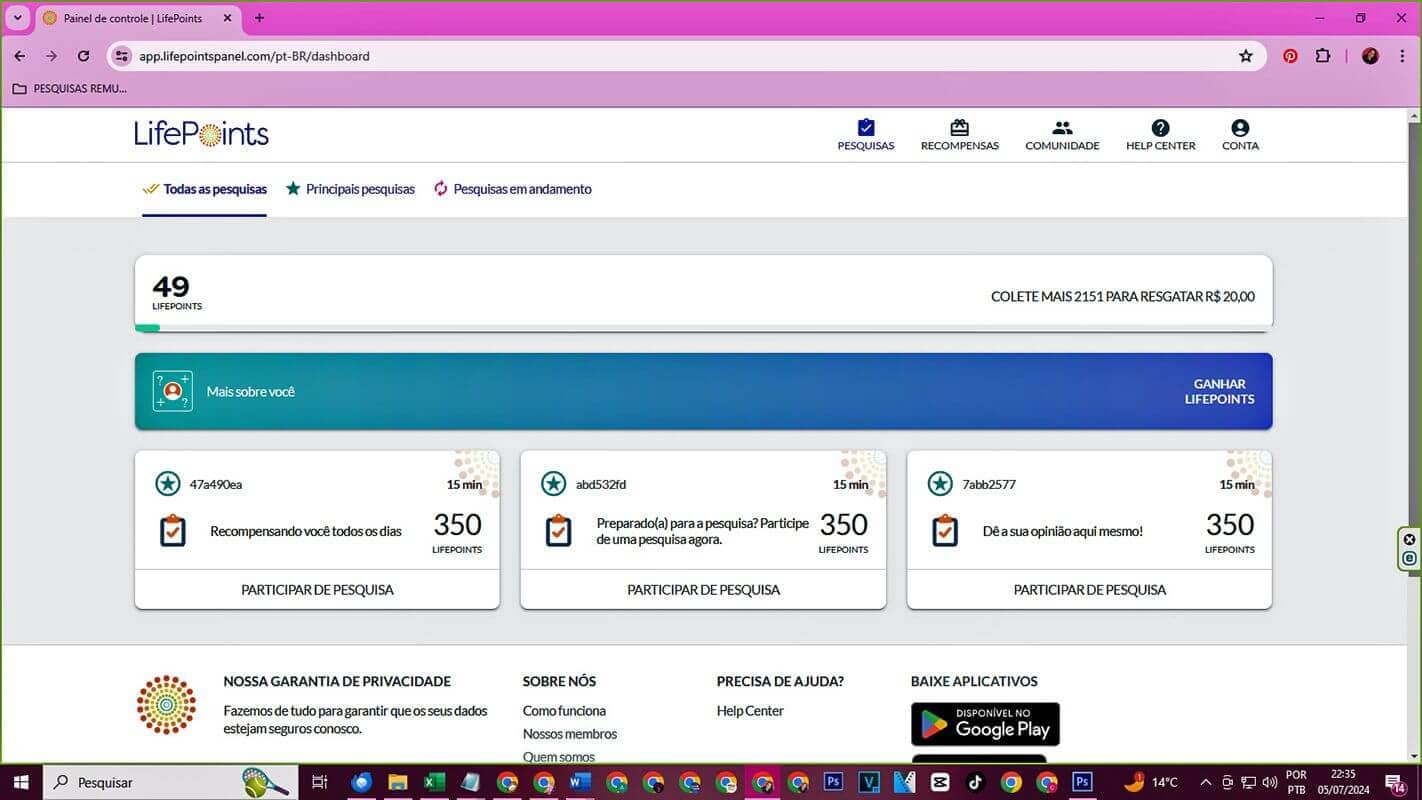The width and height of the screenshot is (1422, 800).
Task: Open the Conta account menu
Action: point(1240,135)
